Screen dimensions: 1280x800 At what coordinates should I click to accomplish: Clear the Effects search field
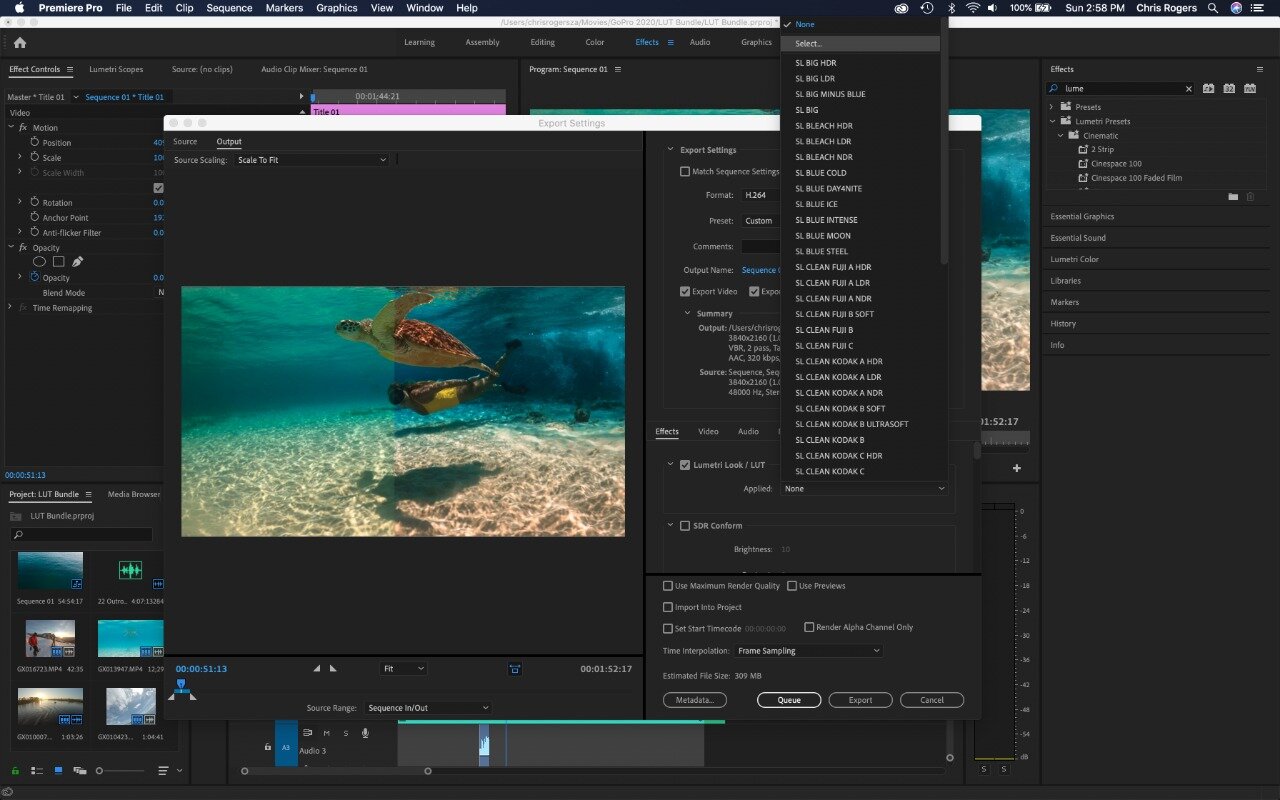click(1189, 89)
